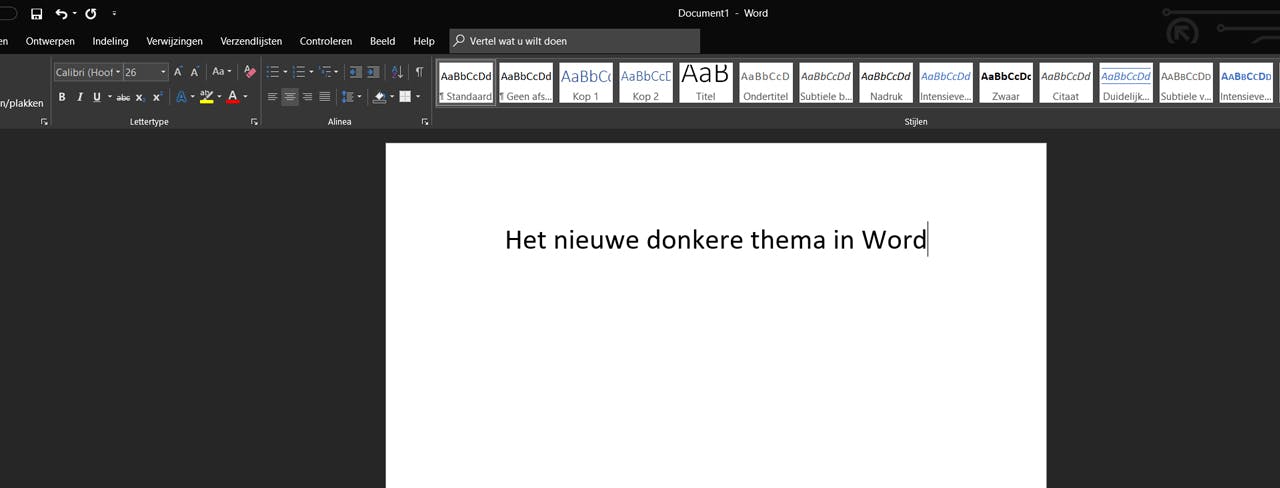Screen dimensions: 1280x488
Task: Open the Indeling ribbon tab
Action: 110,41
